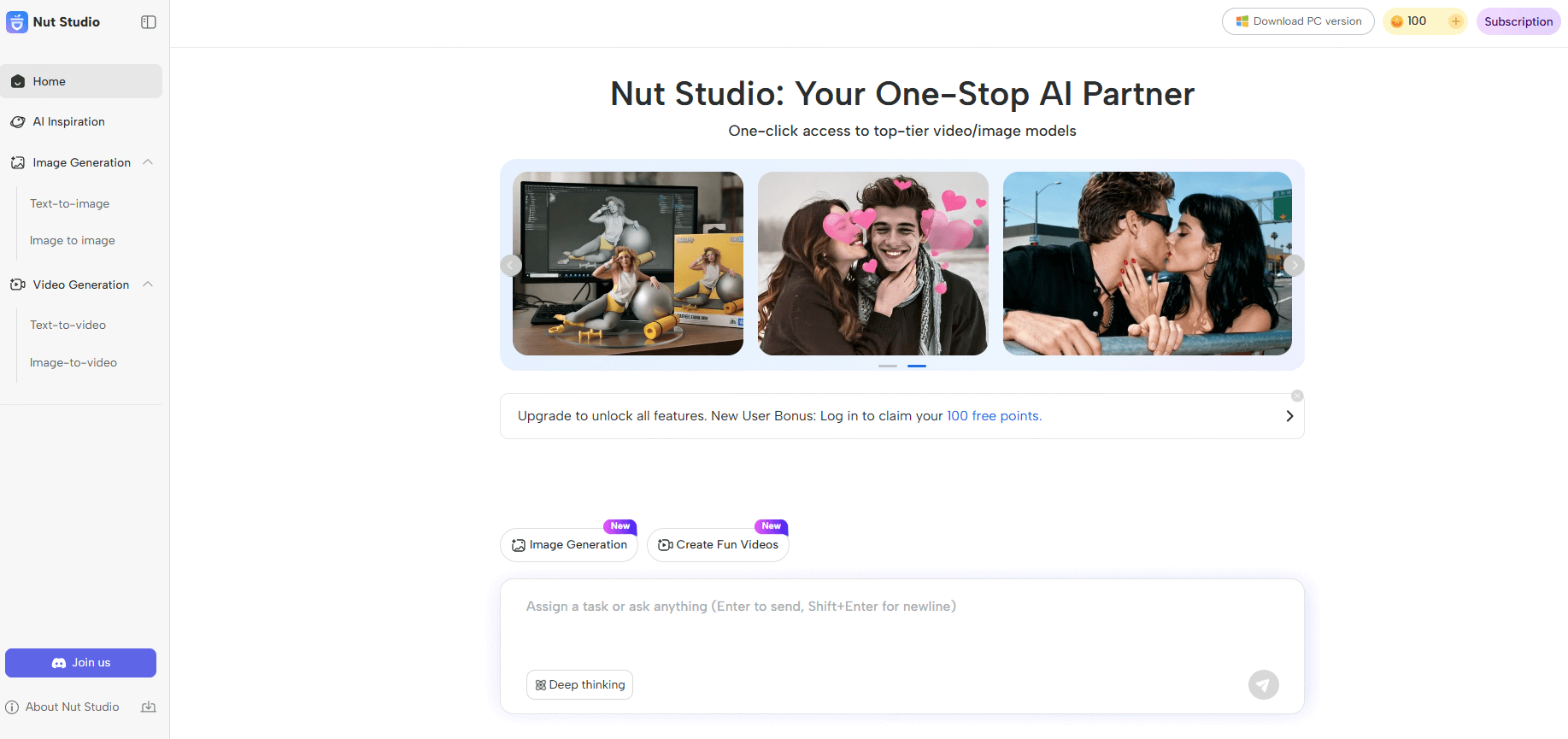Viewport: 1568px width, 739px height.
Task: Collapse the Video Generation chevron
Action: pos(148,284)
